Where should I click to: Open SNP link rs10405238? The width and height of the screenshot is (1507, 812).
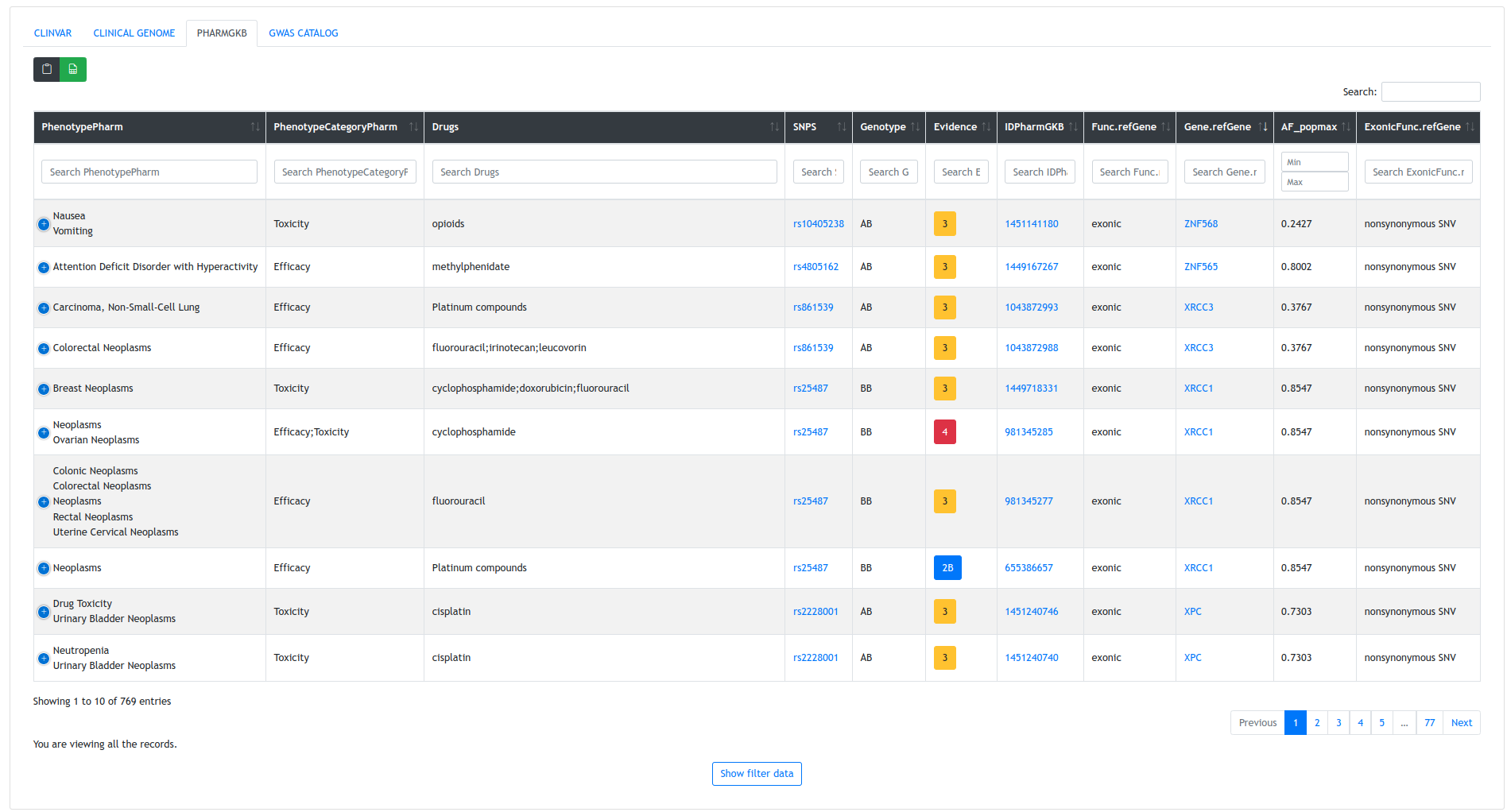818,224
